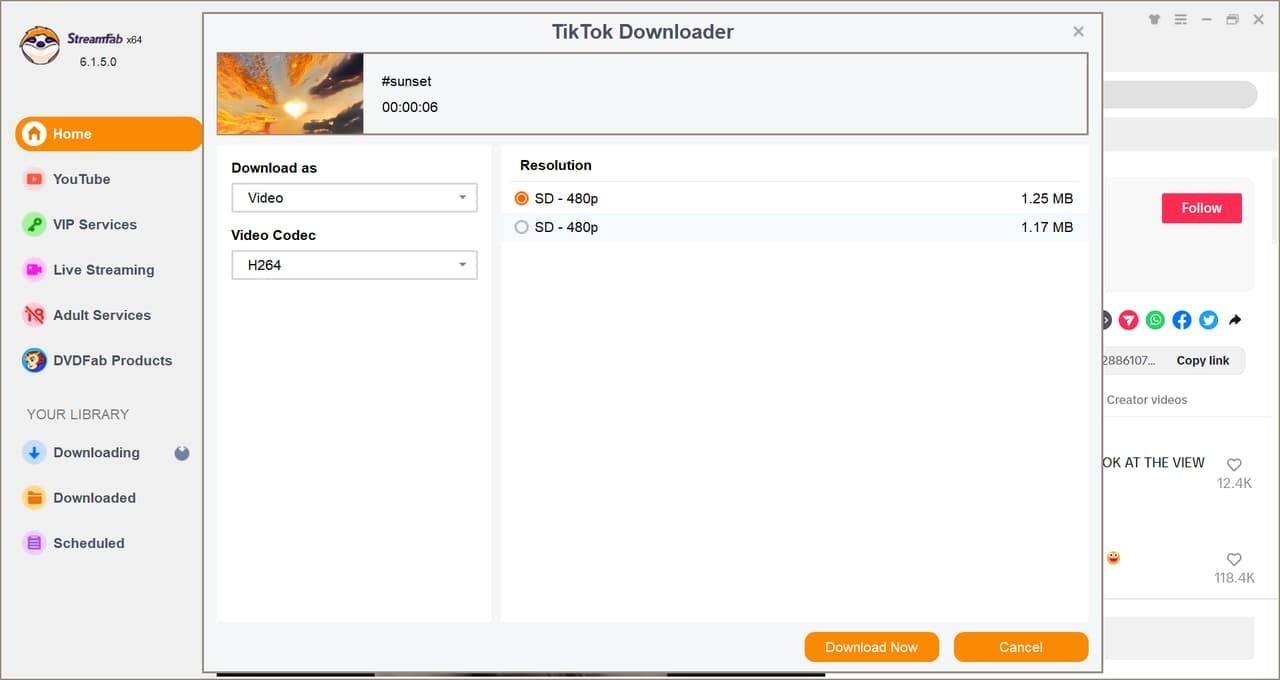Screen dimensions: 1280x680
Task: Open the YouTube section
Action: [81, 179]
